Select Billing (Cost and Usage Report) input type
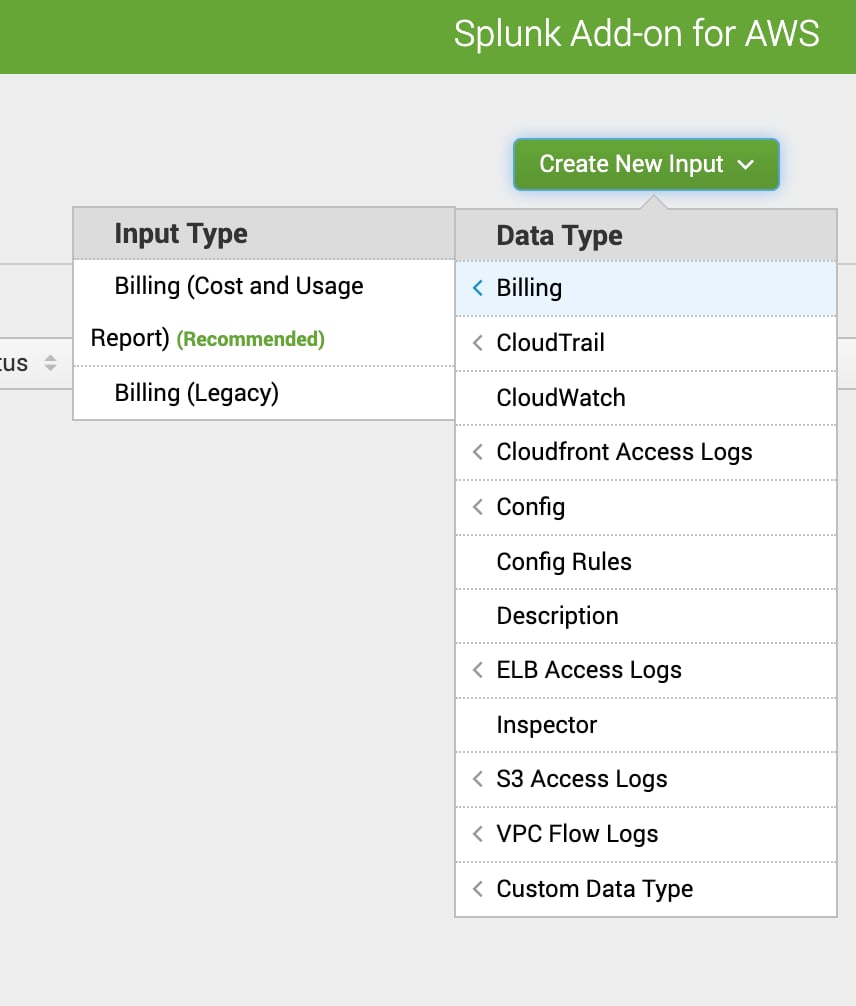This screenshot has width=856, height=1006. [x=264, y=312]
